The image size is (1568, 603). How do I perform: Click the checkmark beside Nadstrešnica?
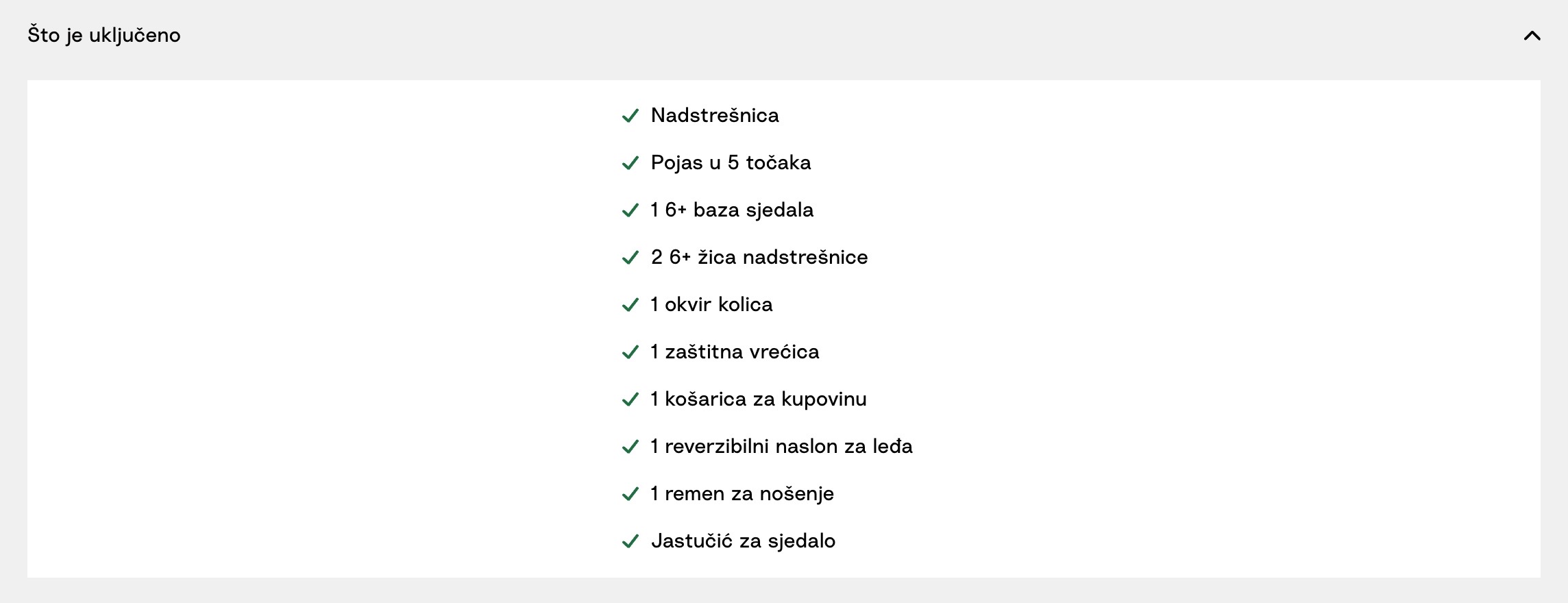pyautogui.click(x=630, y=116)
